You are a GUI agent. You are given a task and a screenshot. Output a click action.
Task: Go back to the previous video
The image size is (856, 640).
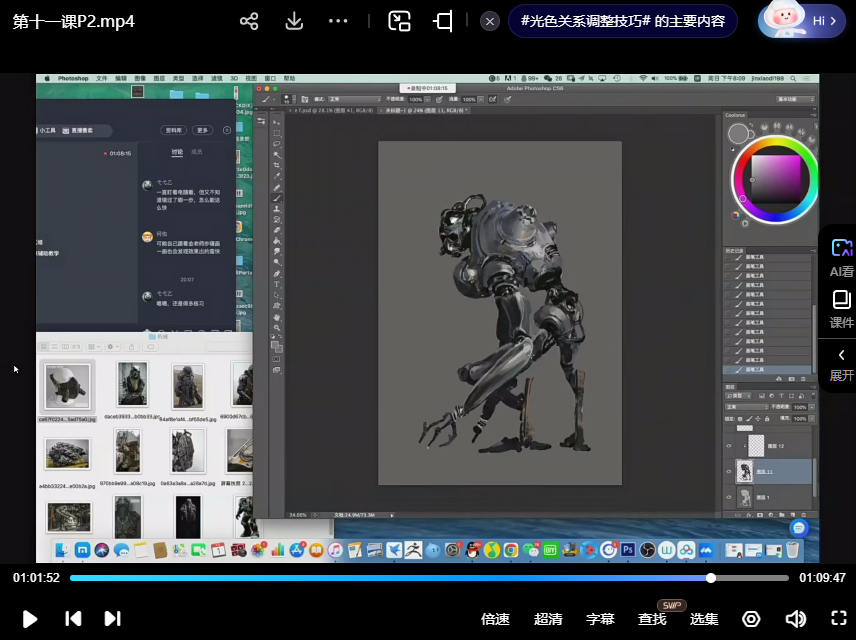point(73,619)
